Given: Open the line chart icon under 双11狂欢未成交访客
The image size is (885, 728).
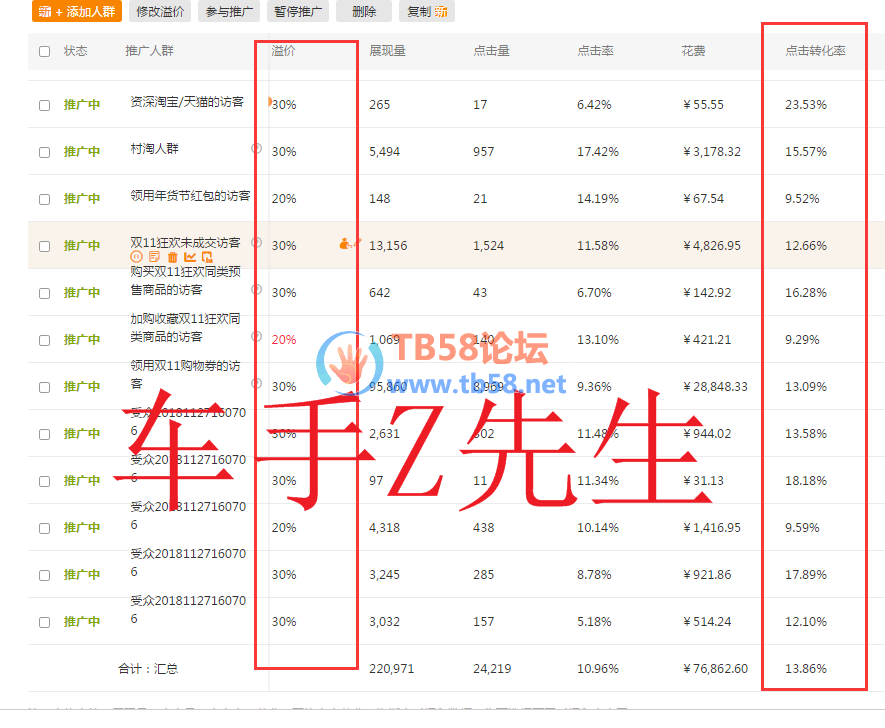Looking at the screenshot, I should coord(190,257).
